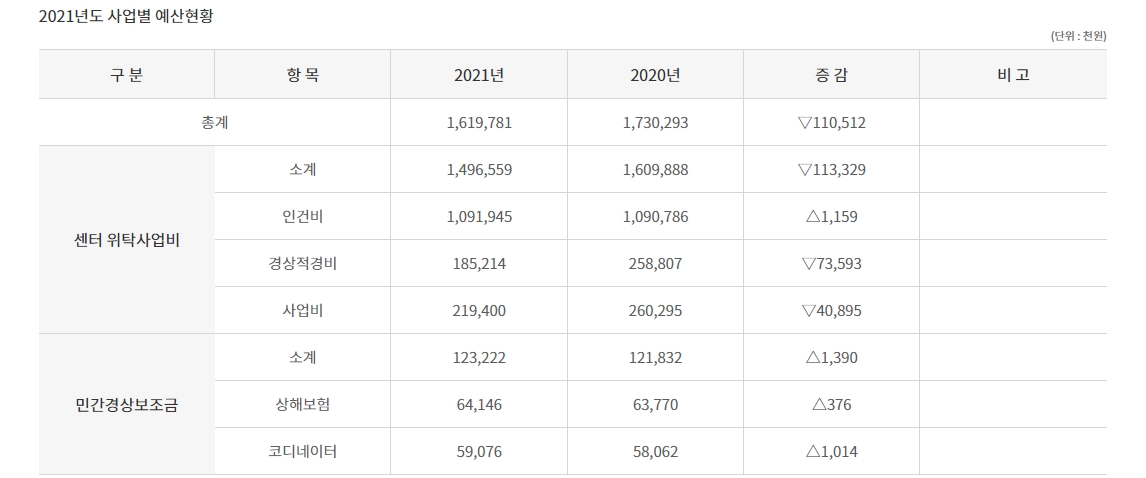The width and height of the screenshot is (1146, 478).
Task: Click the unit note 단위 : 천원
Action: (1078, 36)
